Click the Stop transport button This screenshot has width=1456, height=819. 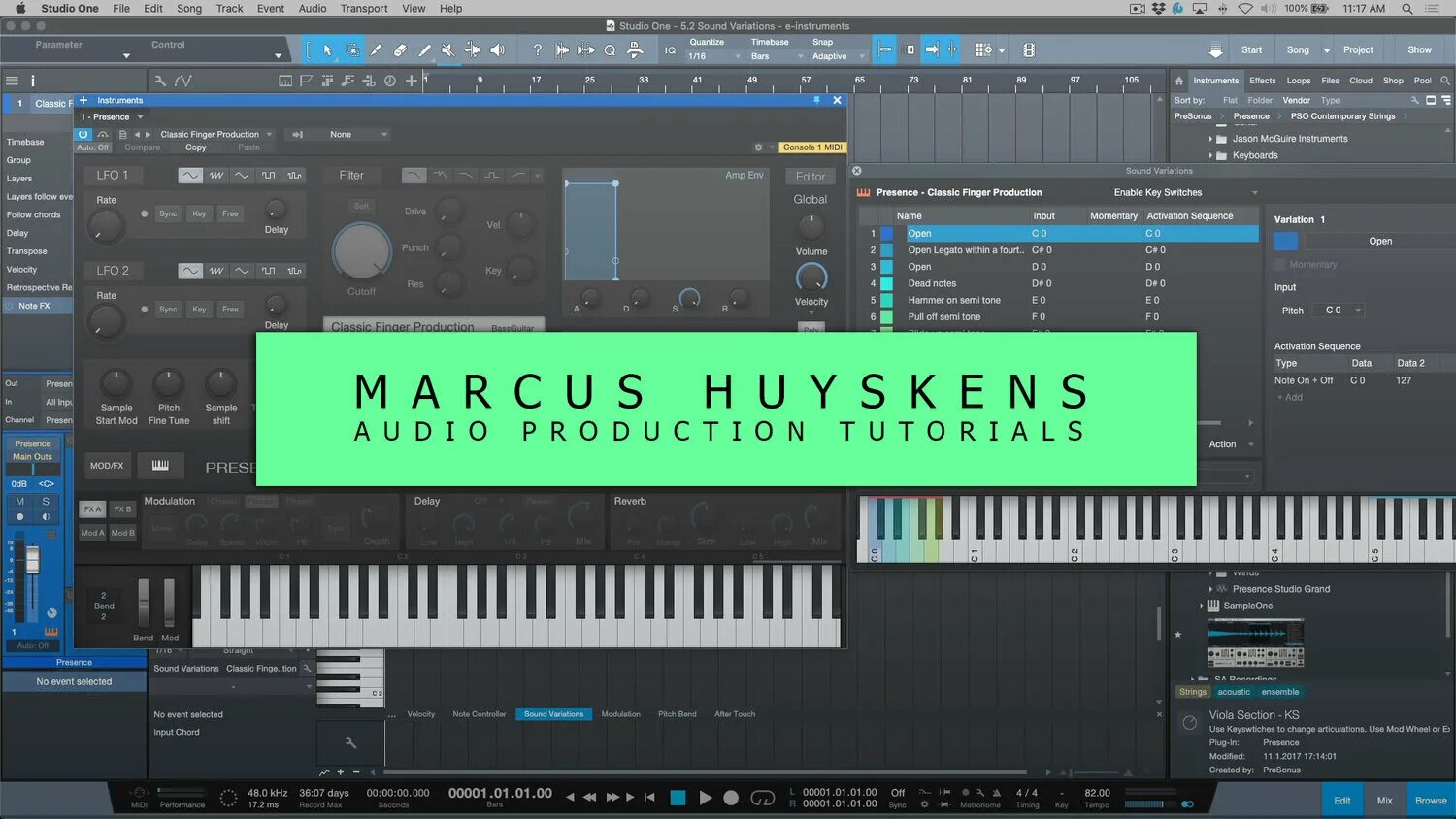[678, 798]
